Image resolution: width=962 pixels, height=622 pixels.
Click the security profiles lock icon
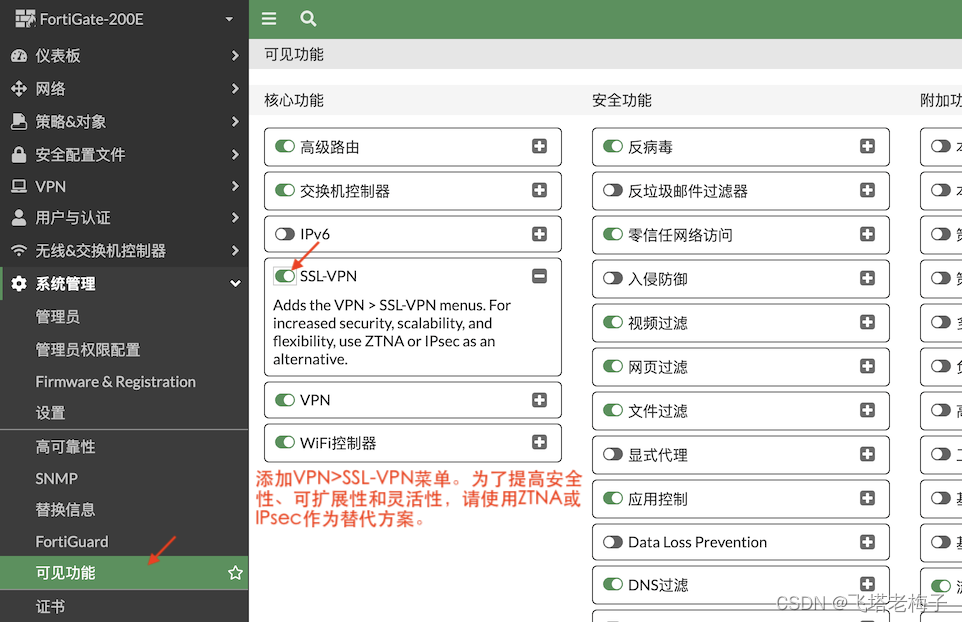coord(19,155)
